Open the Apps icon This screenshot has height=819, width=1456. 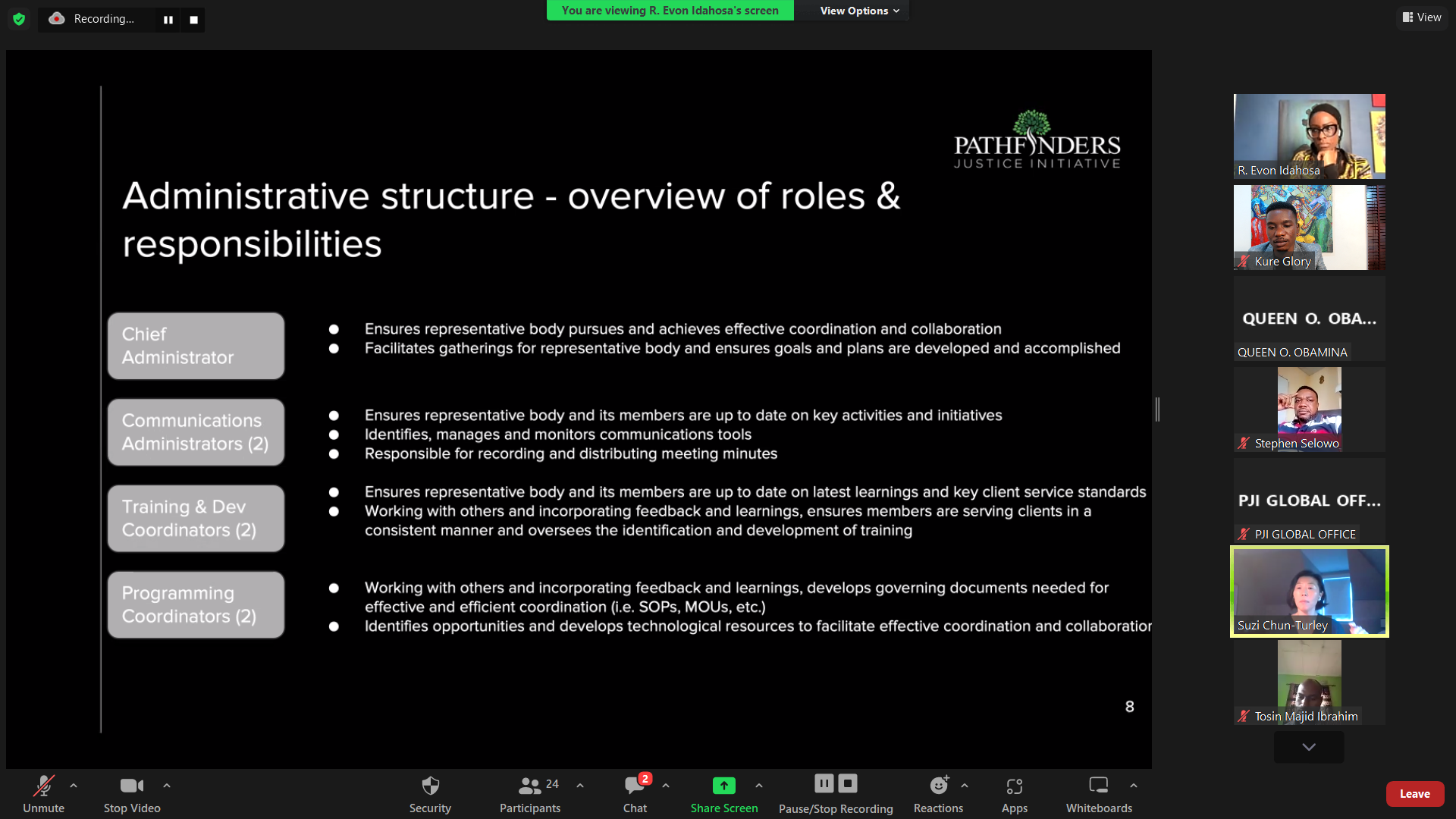tap(1014, 786)
